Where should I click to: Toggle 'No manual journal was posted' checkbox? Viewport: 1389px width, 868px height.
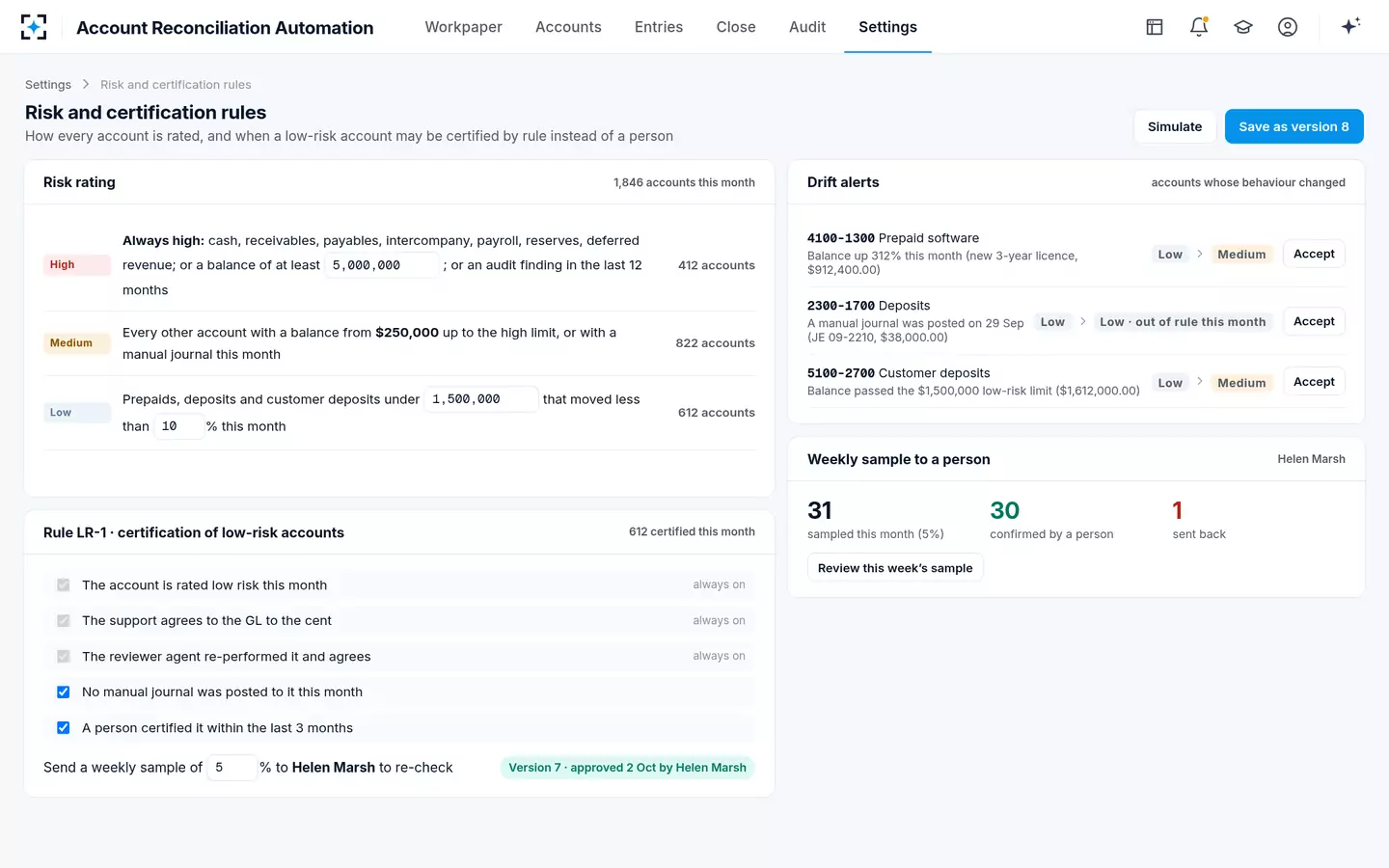tap(64, 692)
